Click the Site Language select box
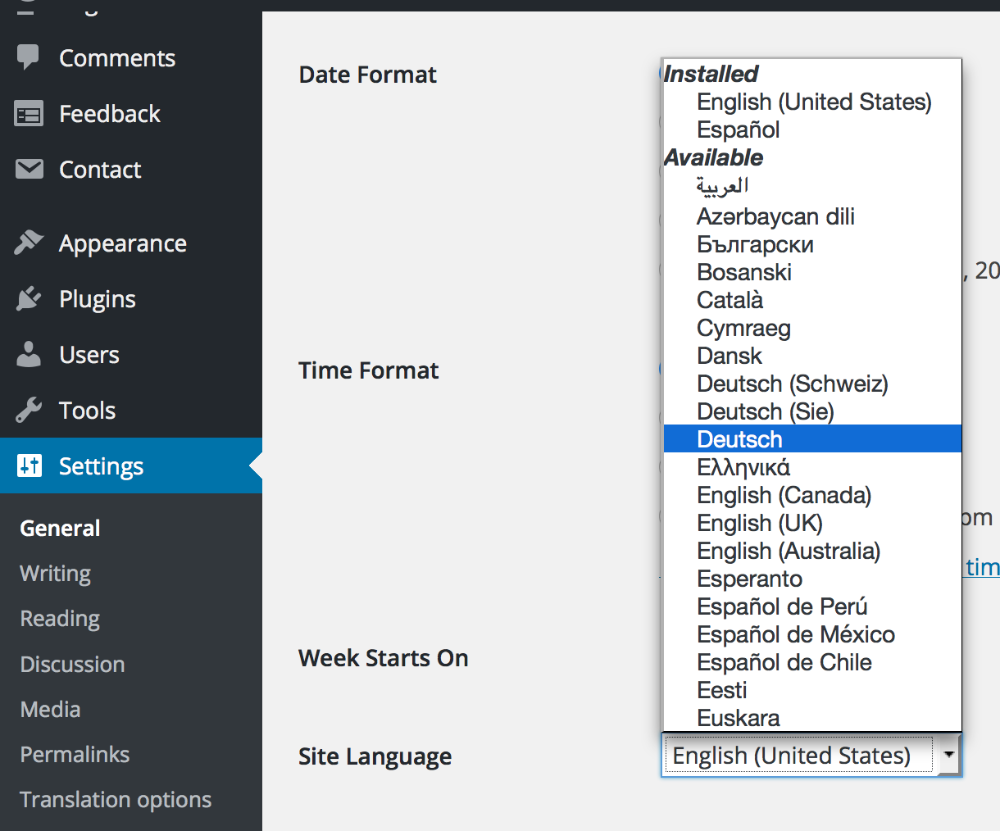The width and height of the screenshot is (1000, 831). pyautogui.click(x=811, y=755)
